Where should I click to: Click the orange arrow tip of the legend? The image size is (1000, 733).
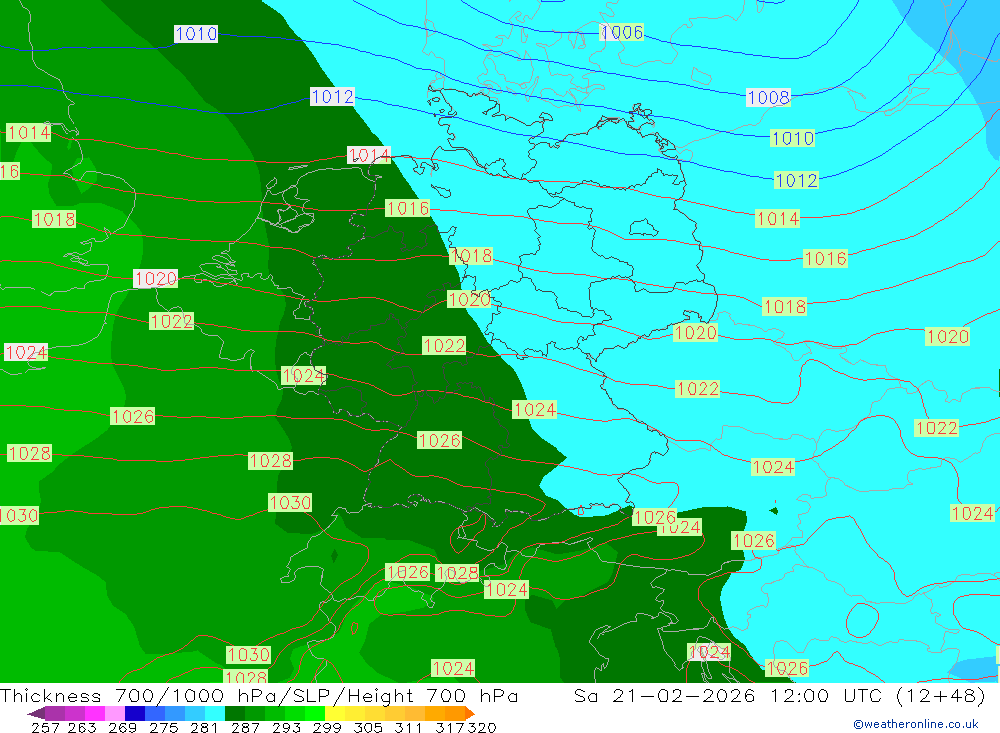click(x=469, y=713)
